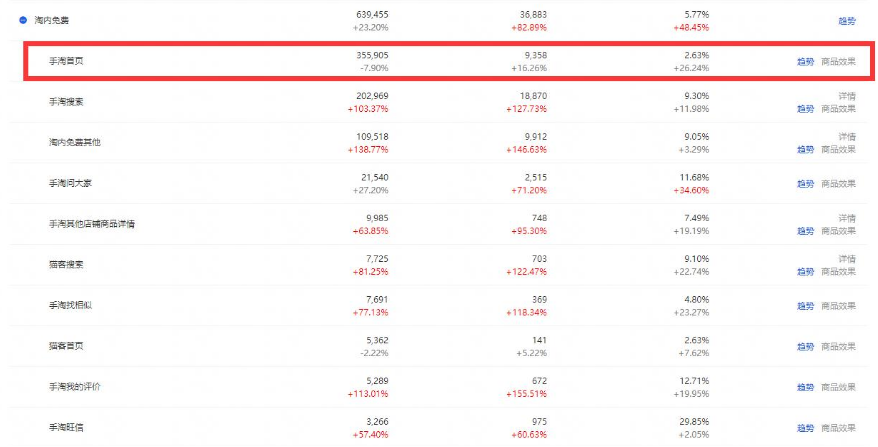
Task: Click 趋势 in the 手淘搜索 row
Action: click(805, 109)
